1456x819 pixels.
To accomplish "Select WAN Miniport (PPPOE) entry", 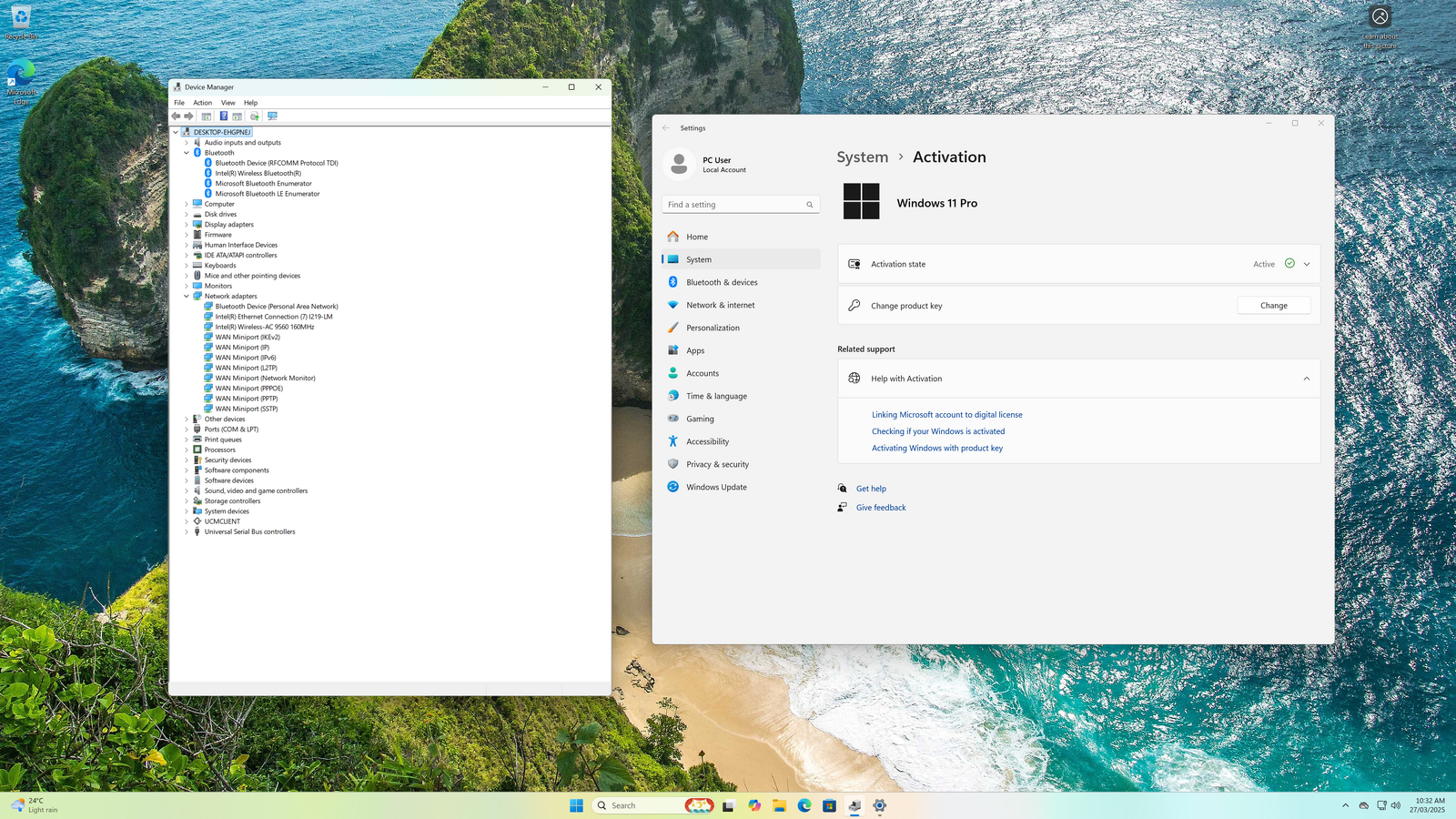I will [249, 389].
